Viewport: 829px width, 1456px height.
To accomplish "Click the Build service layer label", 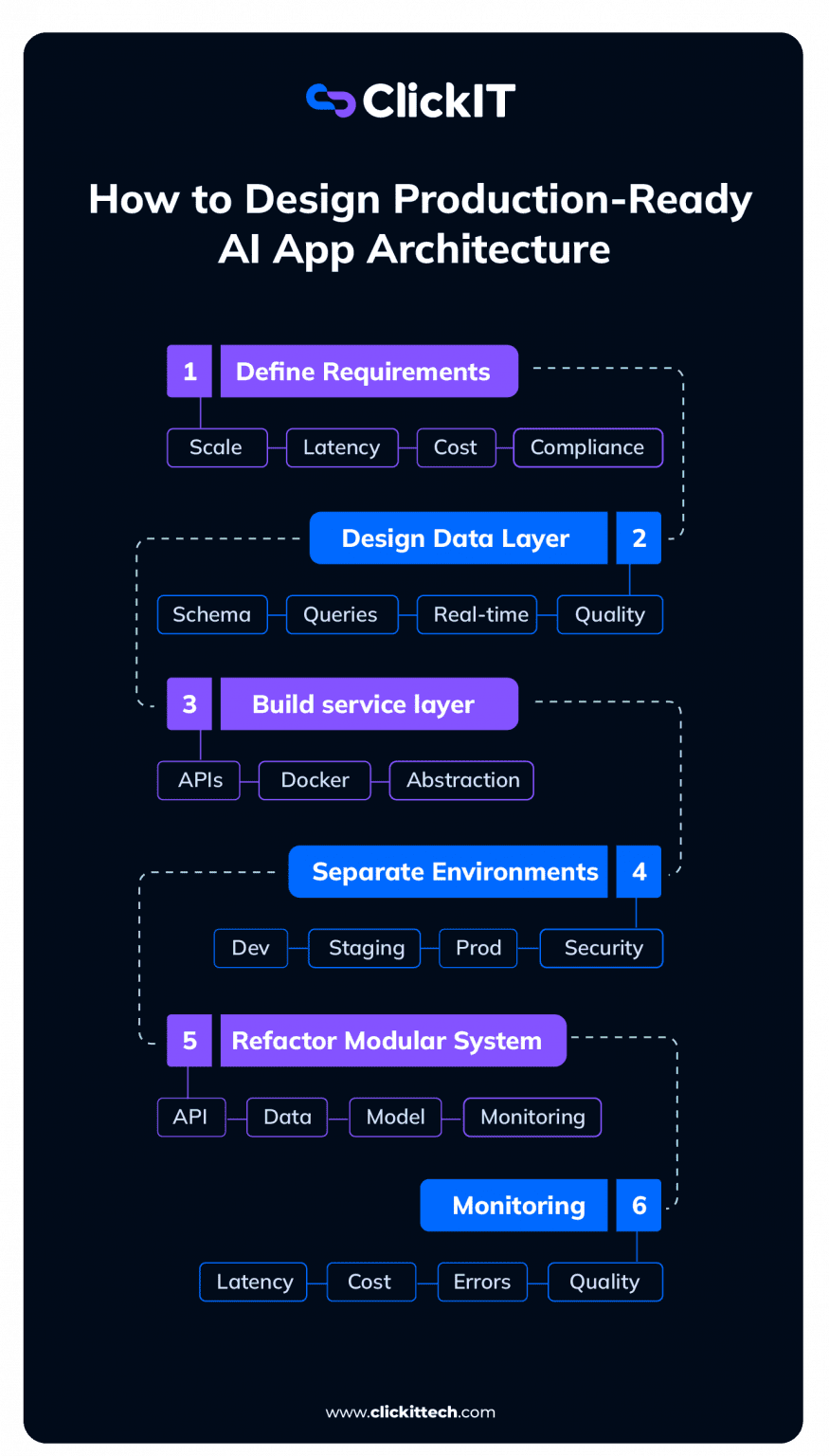I will click(x=369, y=704).
